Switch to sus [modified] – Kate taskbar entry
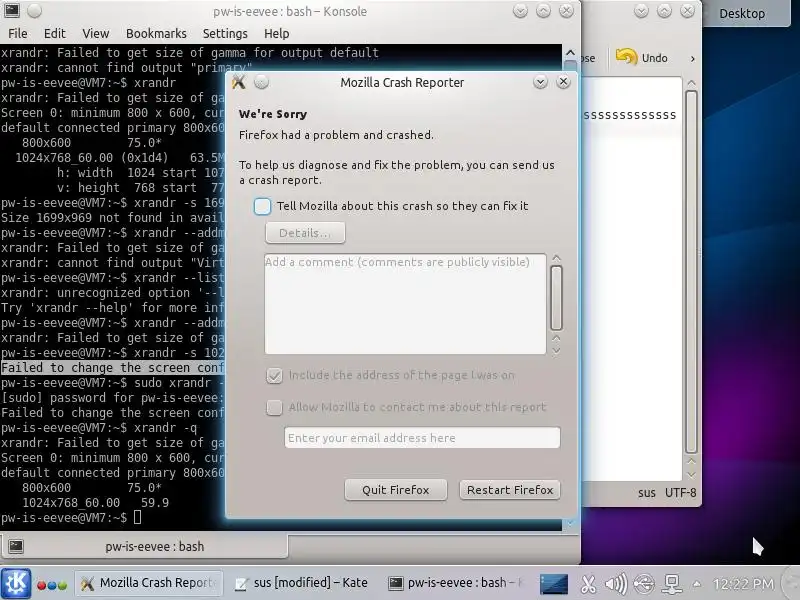 tap(301, 583)
